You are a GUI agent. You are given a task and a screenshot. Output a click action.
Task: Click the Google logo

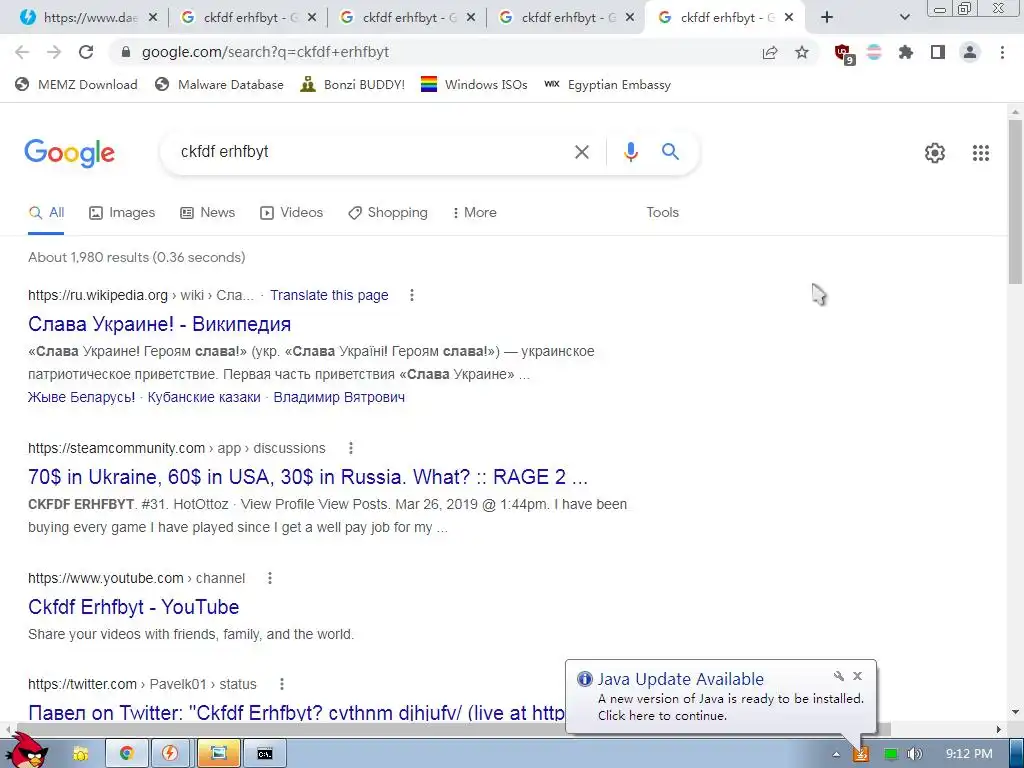click(70, 153)
